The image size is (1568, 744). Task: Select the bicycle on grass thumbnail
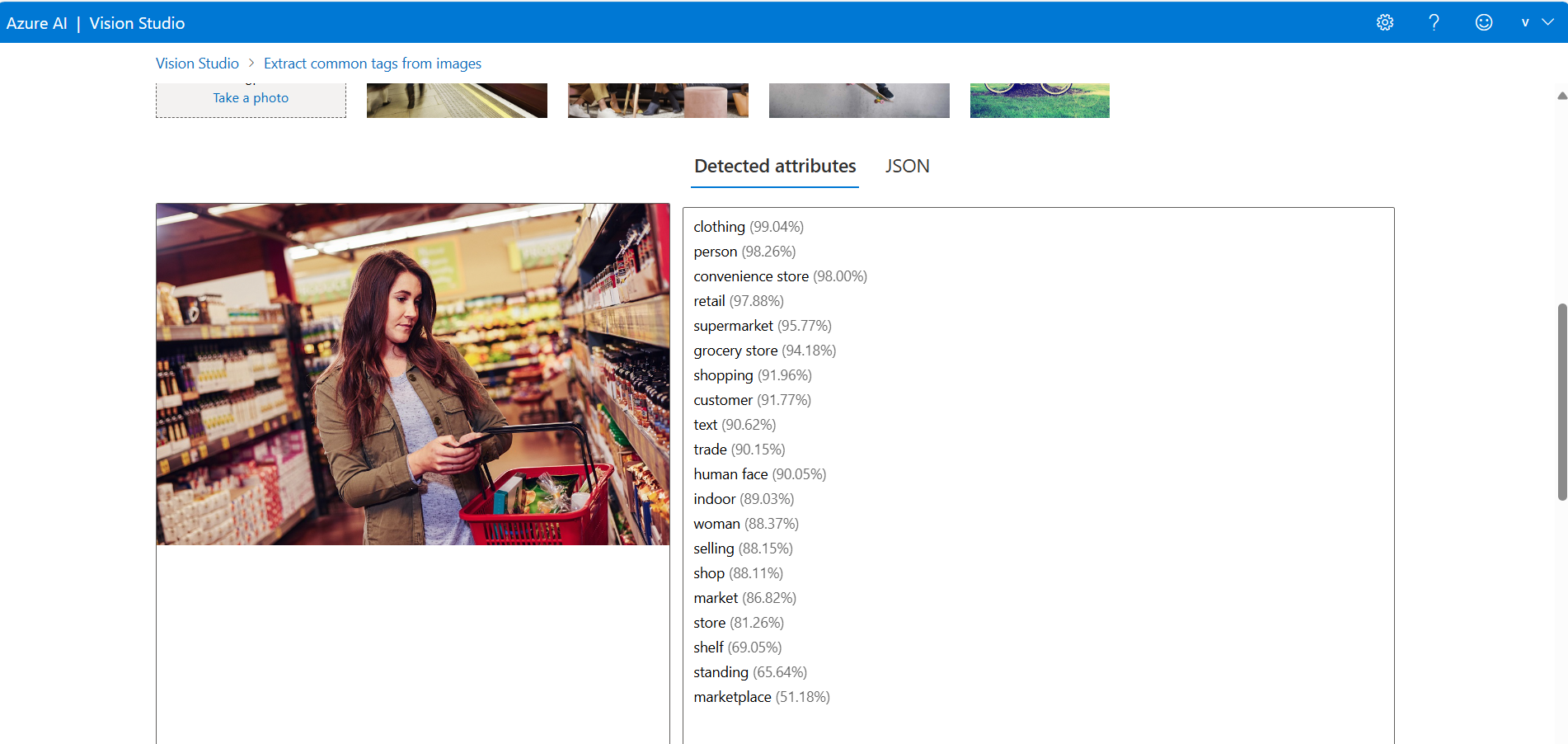tap(1039, 100)
